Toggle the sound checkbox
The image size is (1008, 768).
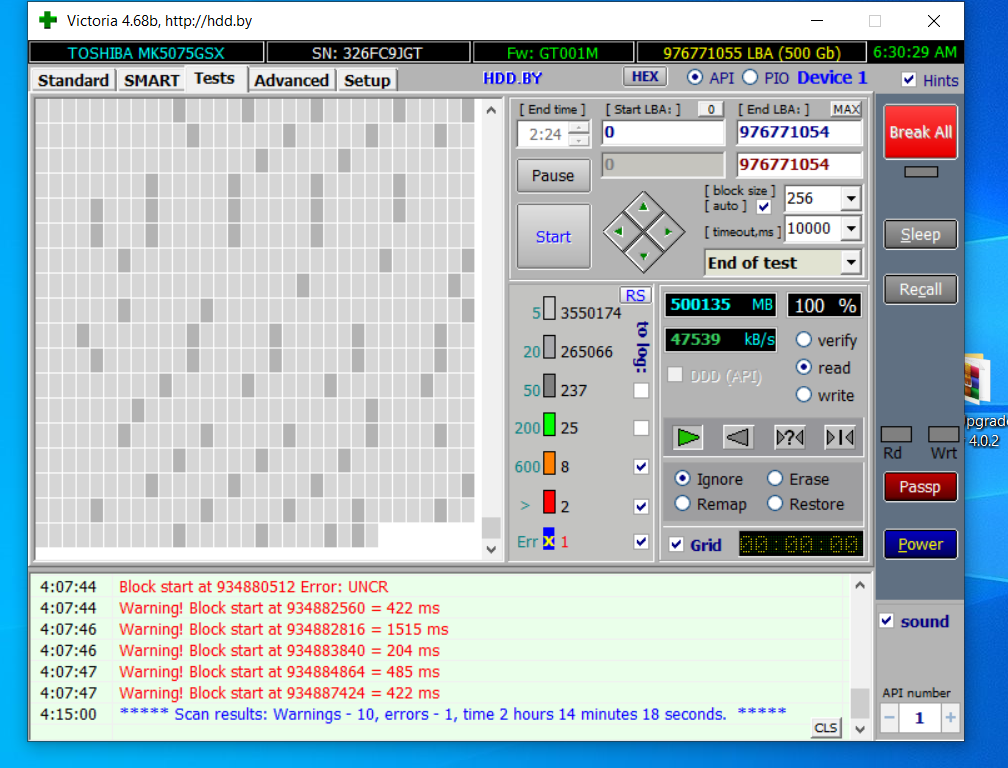pyautogui.click(x=886, y=621)
